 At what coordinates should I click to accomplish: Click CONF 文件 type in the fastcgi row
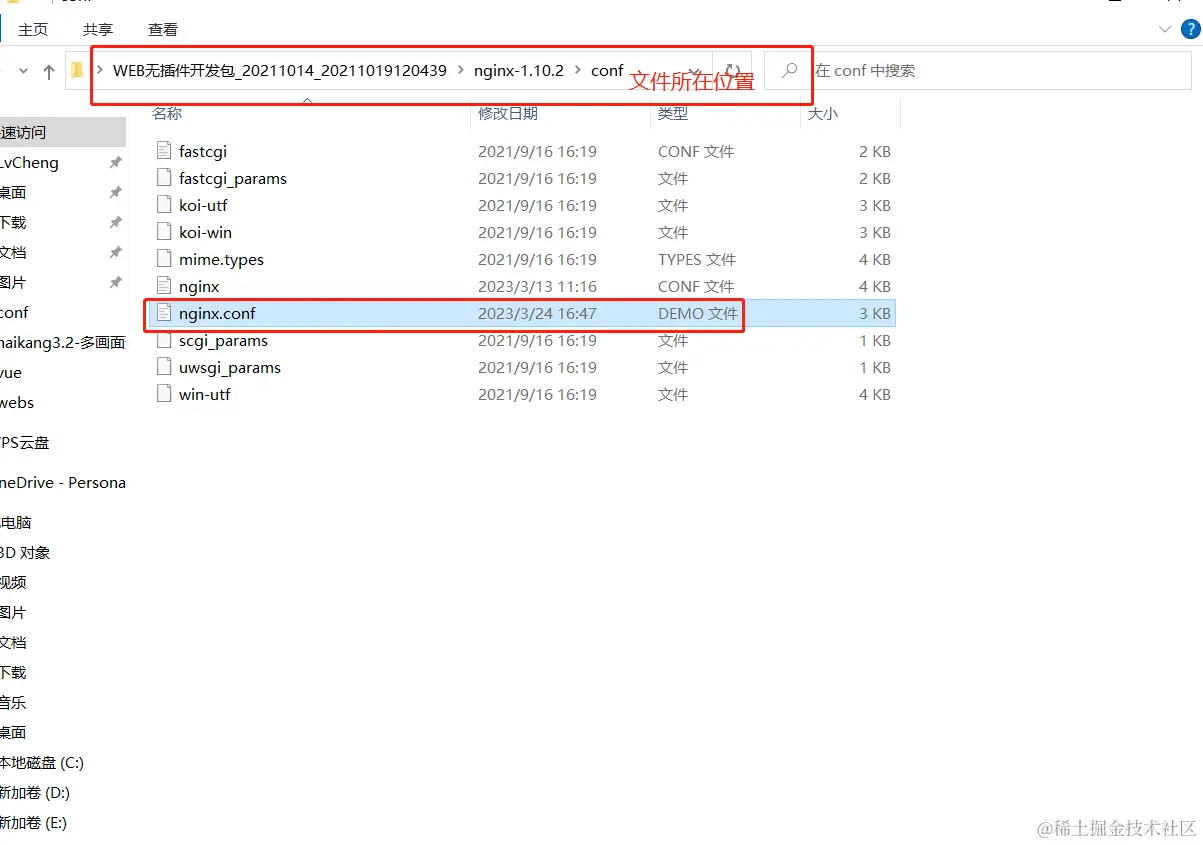point(696,151)
